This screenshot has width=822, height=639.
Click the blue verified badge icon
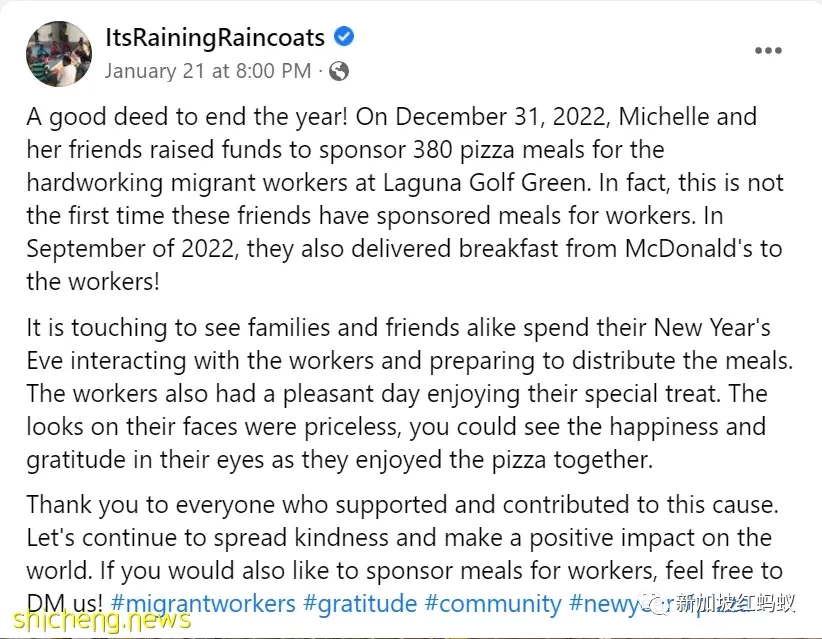[344, 36]
